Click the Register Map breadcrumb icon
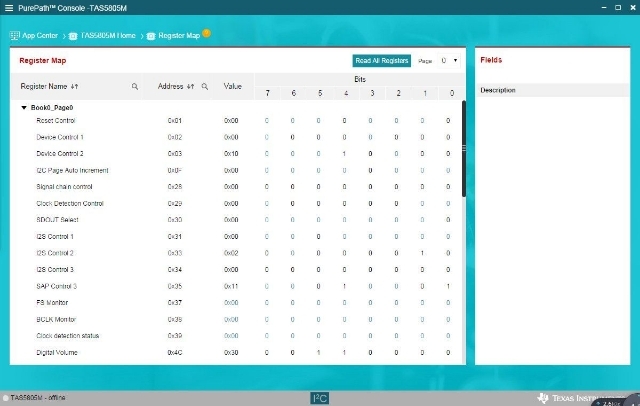The height and width of the screenshot is (406, 640). coord(151,36)
